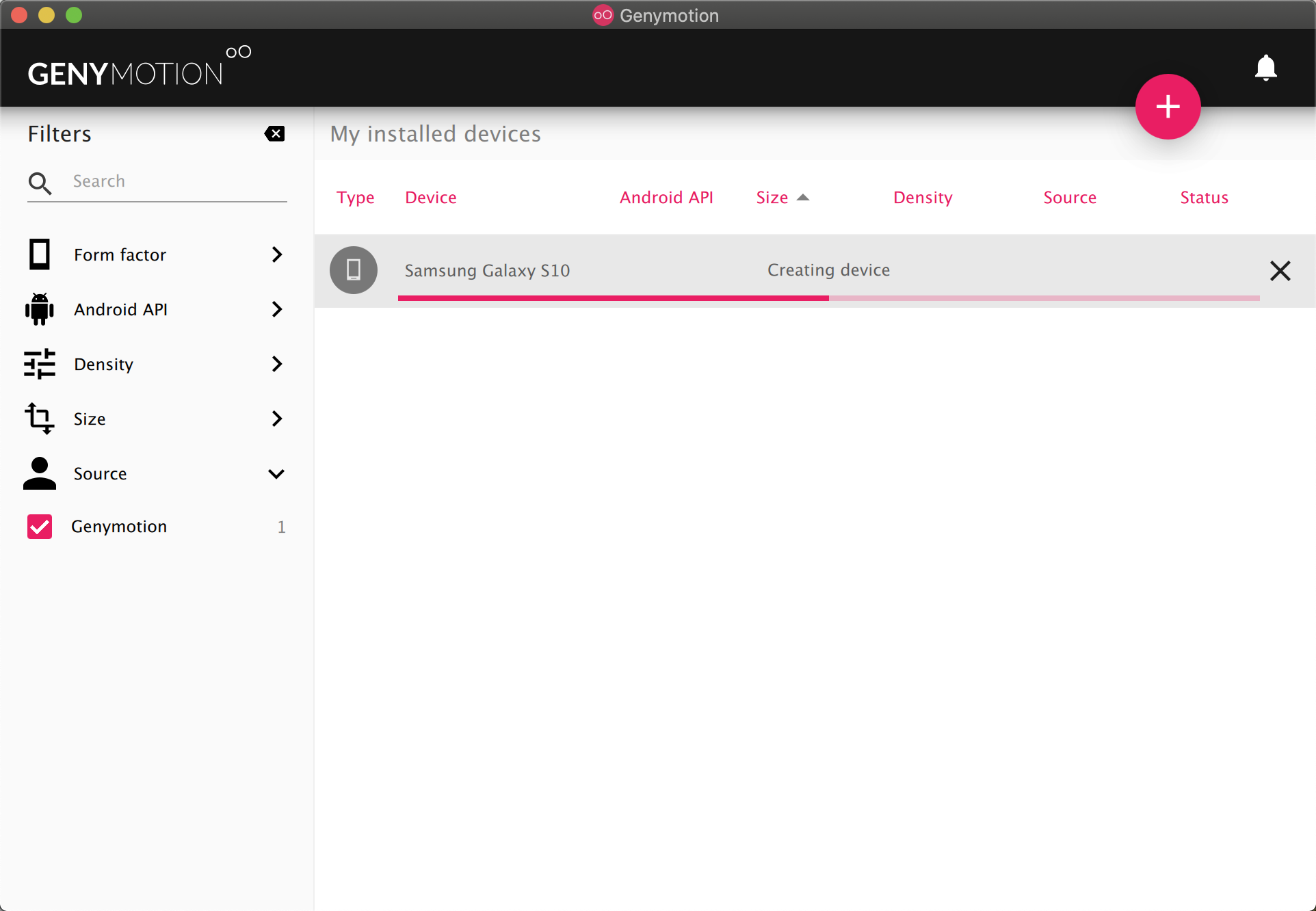
Task: Sort by Status column header
Action: (x=1205, y=198)
